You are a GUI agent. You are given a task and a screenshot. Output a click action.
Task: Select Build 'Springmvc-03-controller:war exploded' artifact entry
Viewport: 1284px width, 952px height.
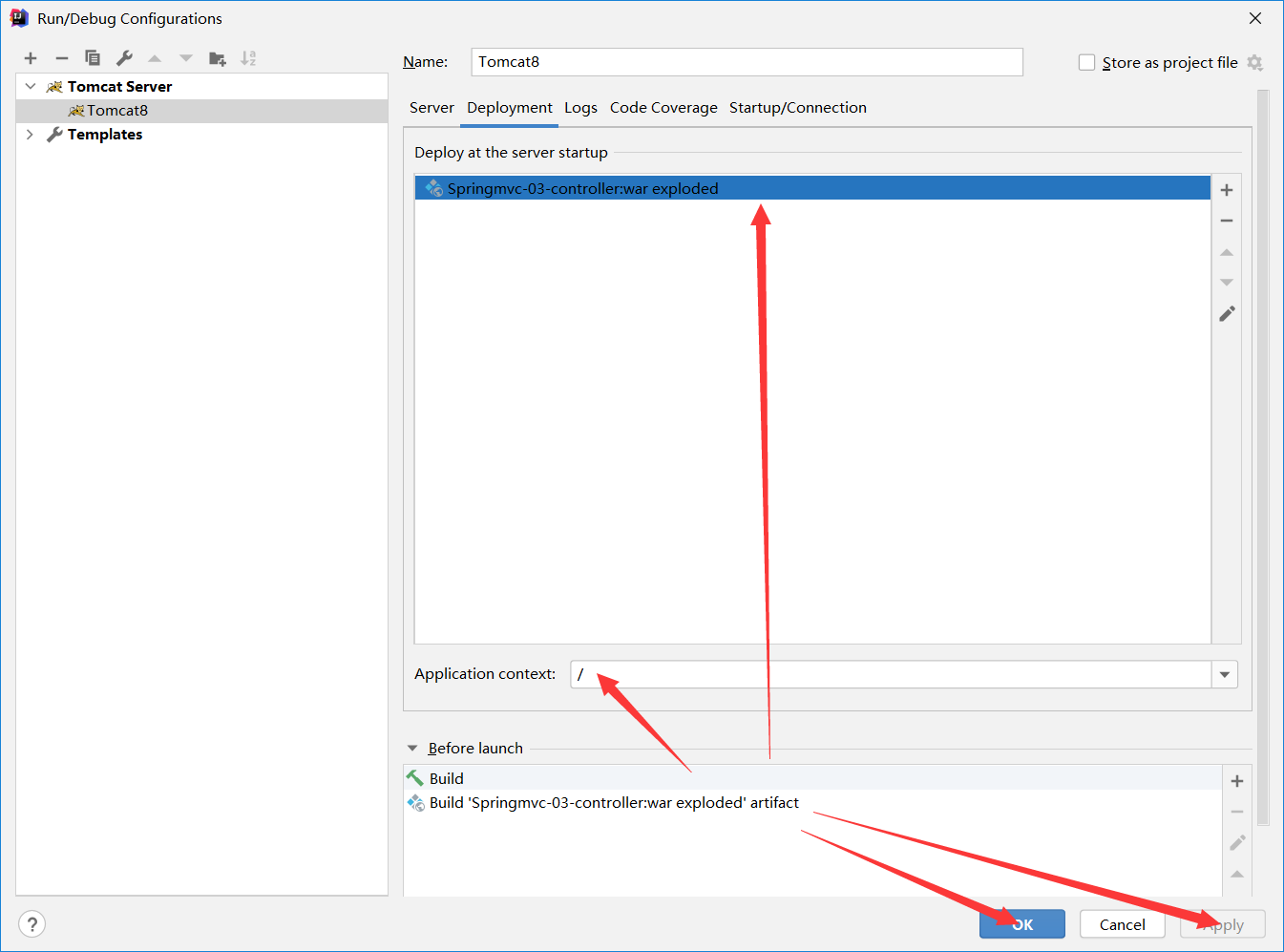(x=812, y=803)
